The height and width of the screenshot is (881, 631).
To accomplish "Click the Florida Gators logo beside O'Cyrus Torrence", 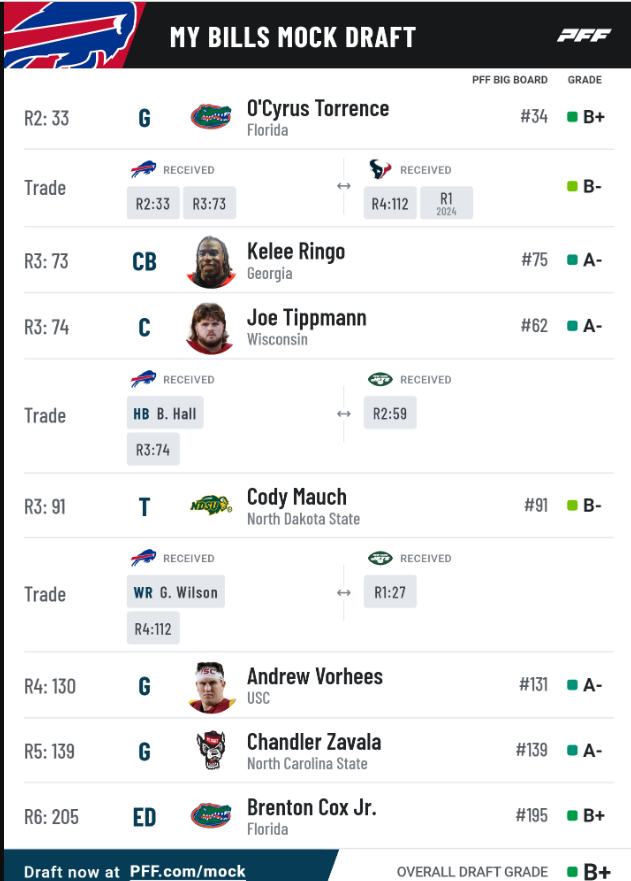I will click(211, 117).
